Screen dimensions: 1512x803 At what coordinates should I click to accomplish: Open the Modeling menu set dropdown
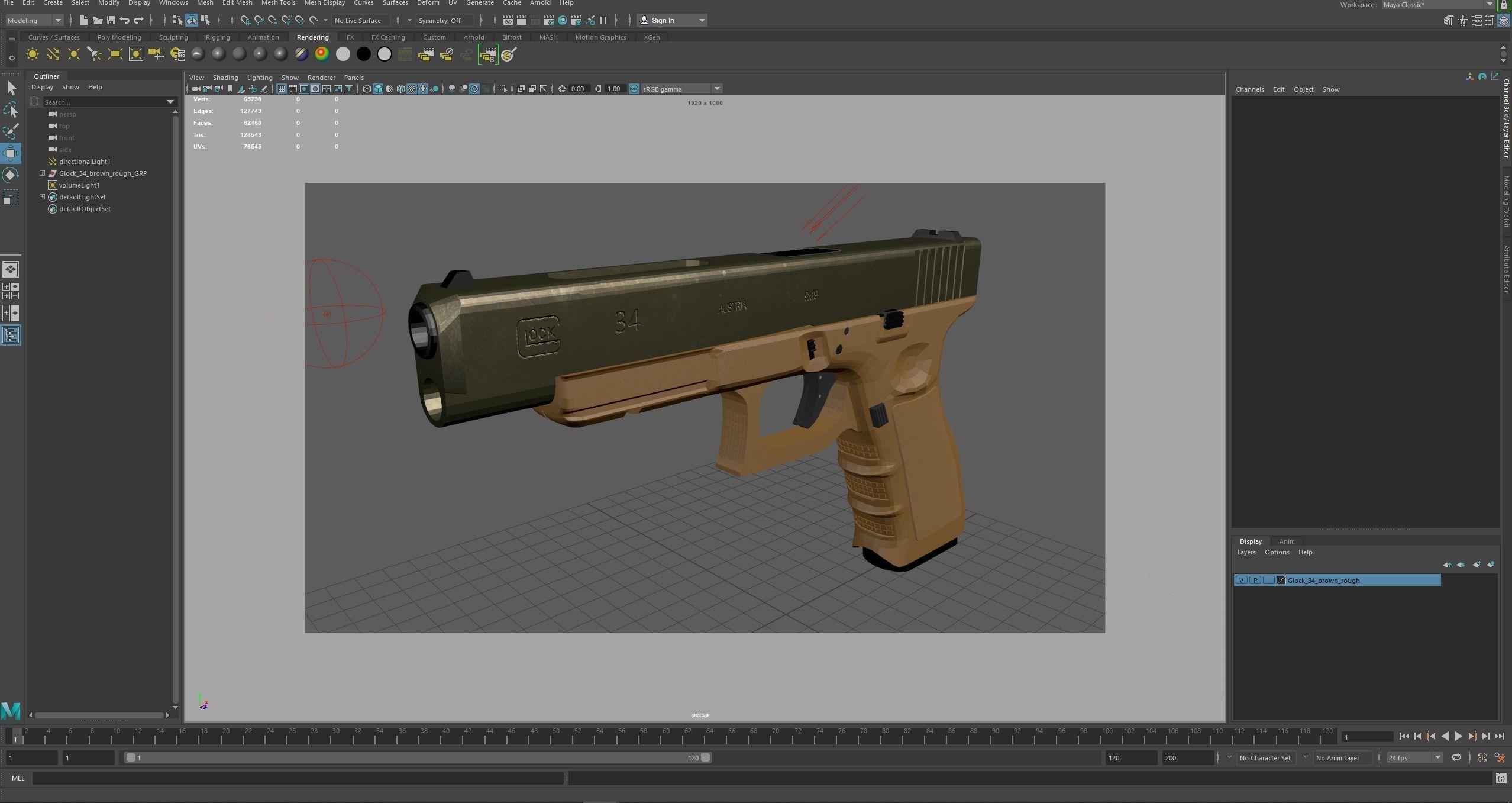[34, 21]
